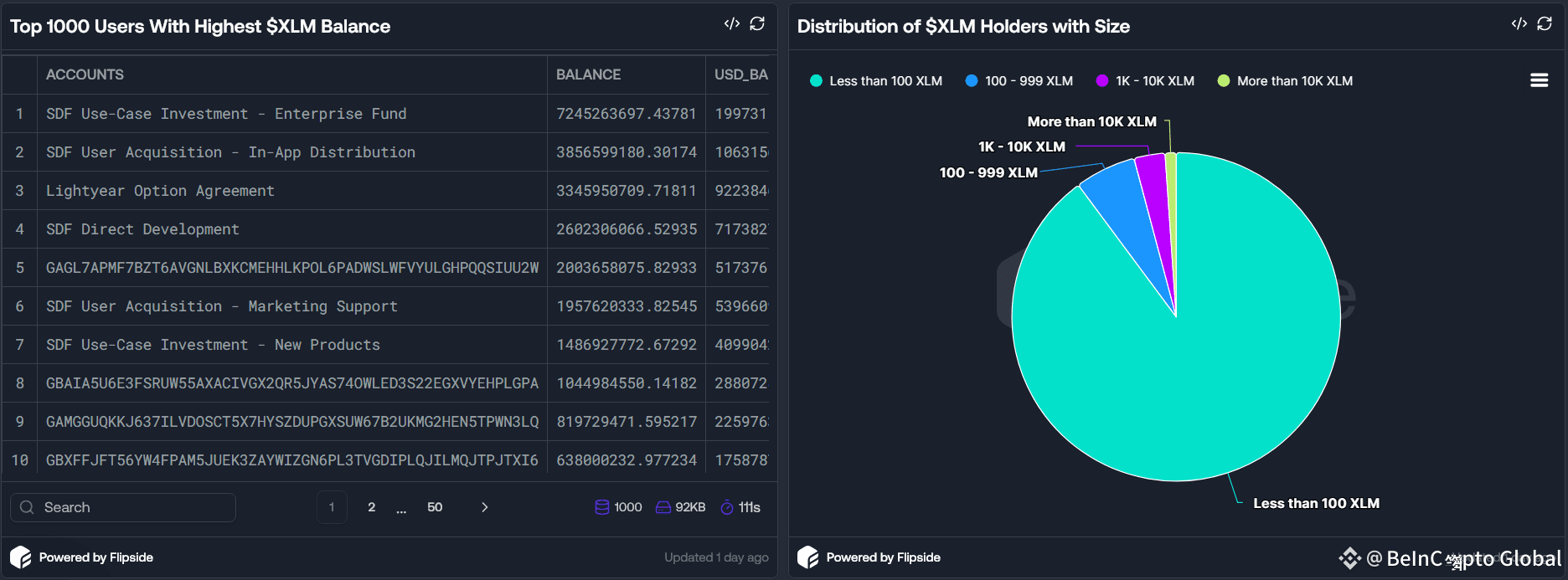Viewport: 1568px width, 580px height.
Task: Refresh the Distribution of $XLM Holders chart
Action: point(1545,24)
